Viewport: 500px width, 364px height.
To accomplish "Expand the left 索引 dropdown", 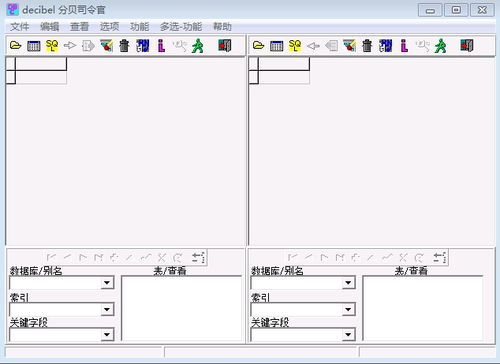I will (107, 310).
